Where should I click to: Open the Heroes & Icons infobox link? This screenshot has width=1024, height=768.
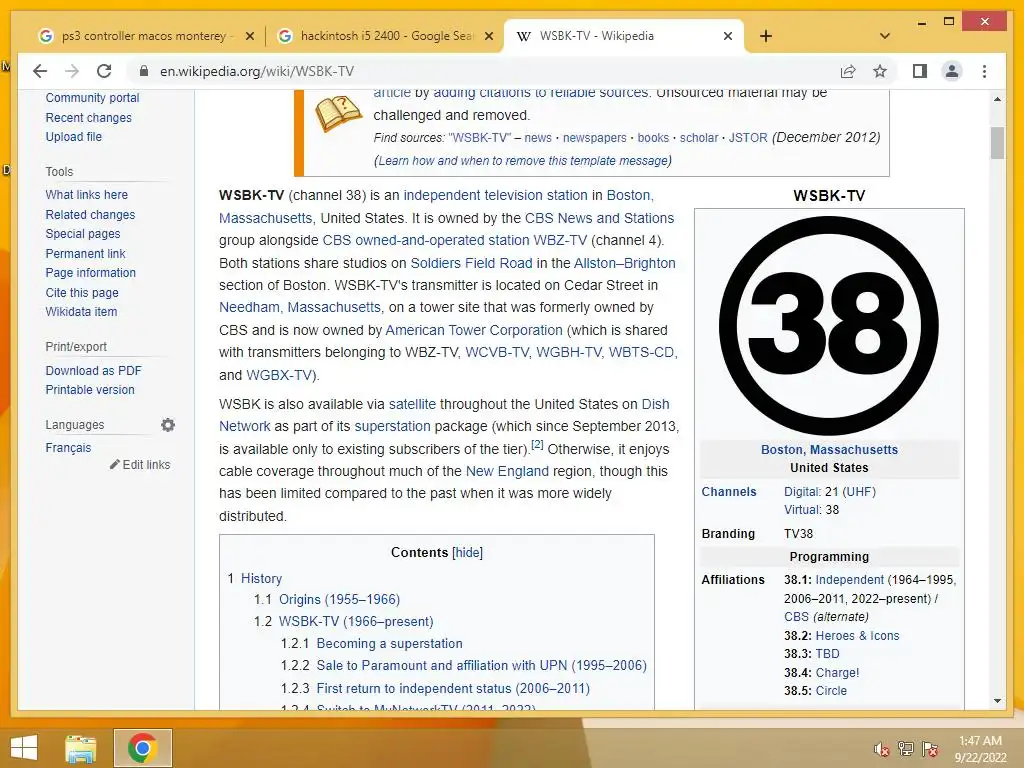coord(857,636)
